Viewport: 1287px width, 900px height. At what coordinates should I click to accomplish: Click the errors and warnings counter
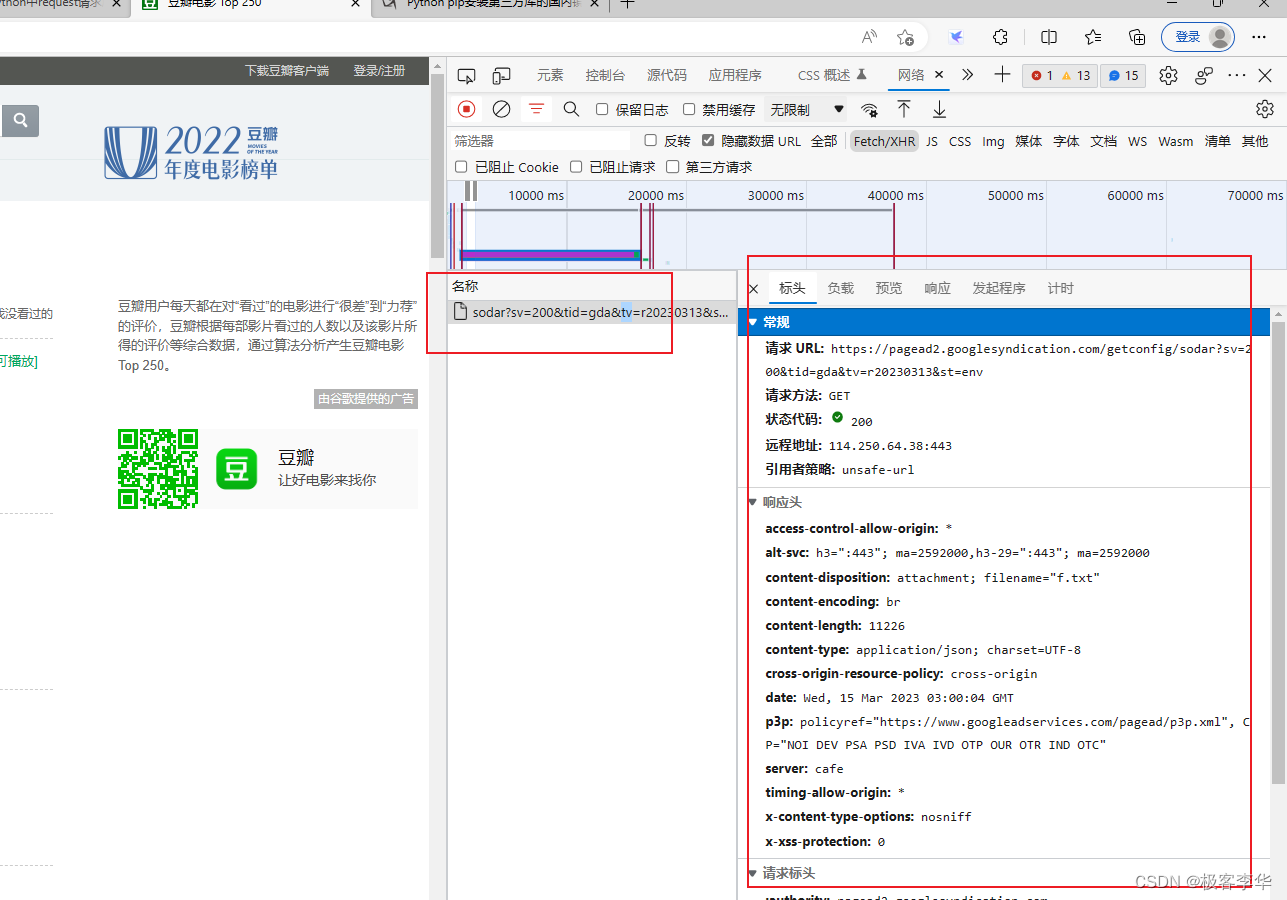[1060, 75]
